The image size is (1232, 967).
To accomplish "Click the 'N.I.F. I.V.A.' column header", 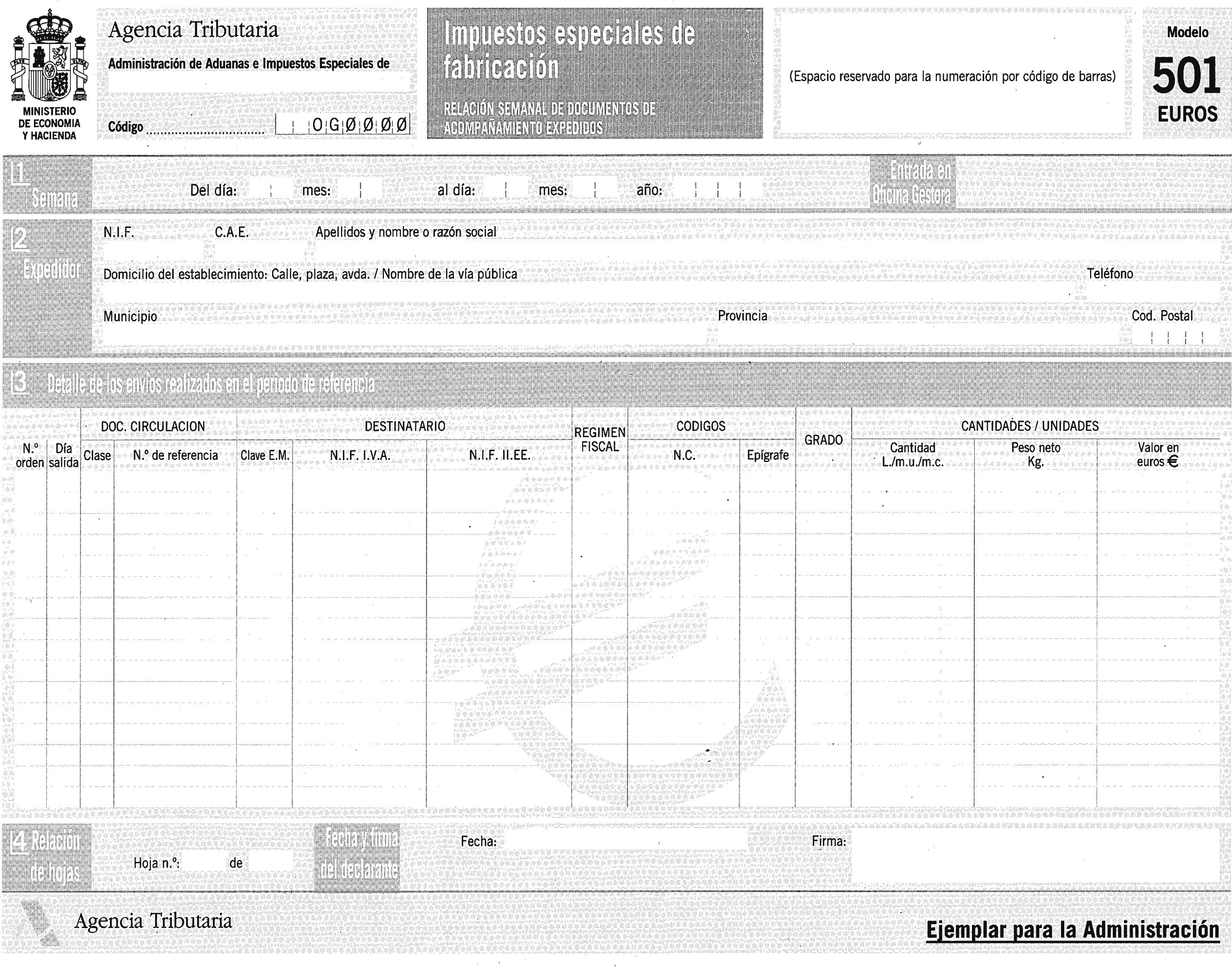I will [x=360, y=455].
